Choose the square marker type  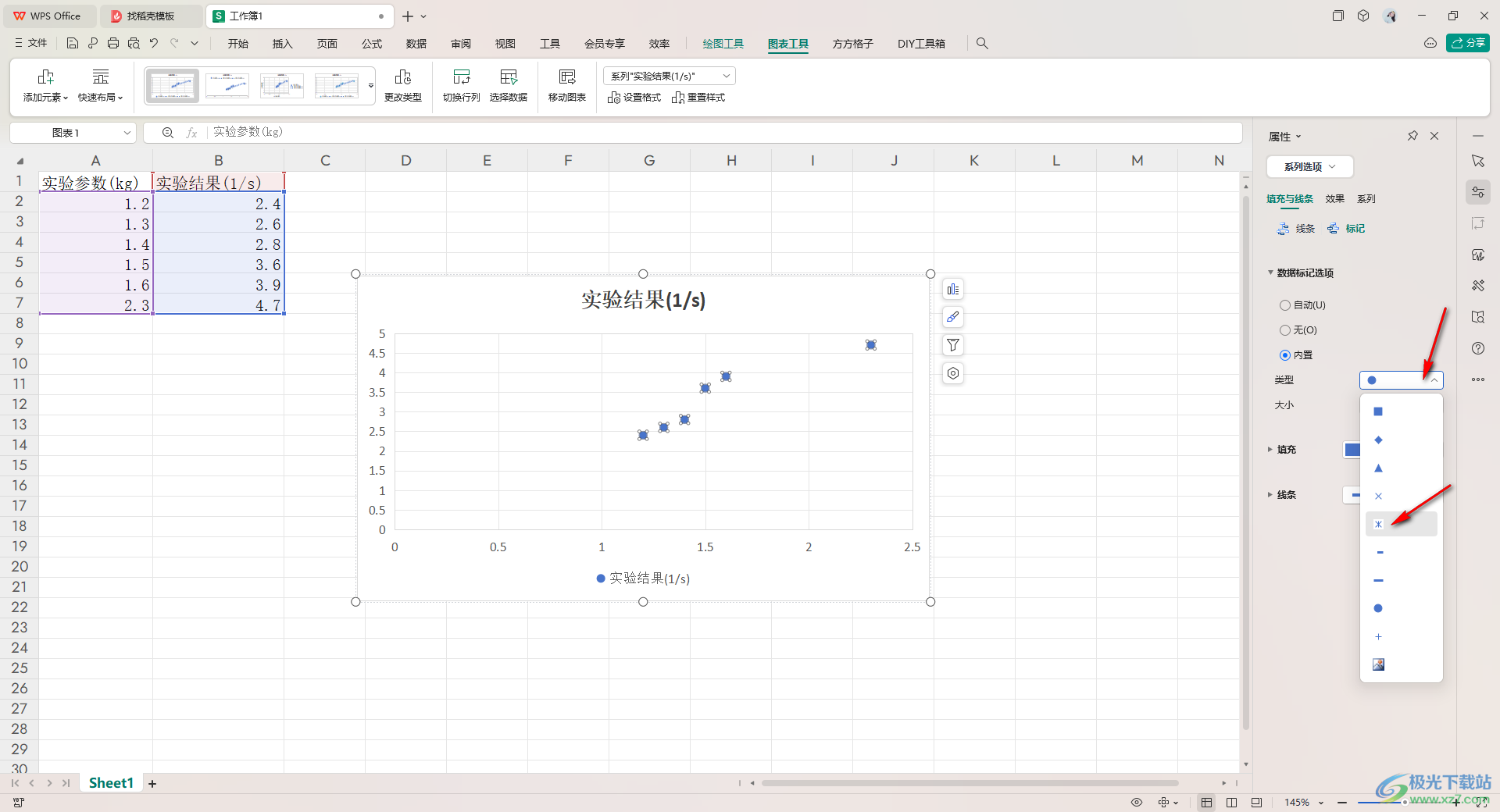[x=1378, y=411]
